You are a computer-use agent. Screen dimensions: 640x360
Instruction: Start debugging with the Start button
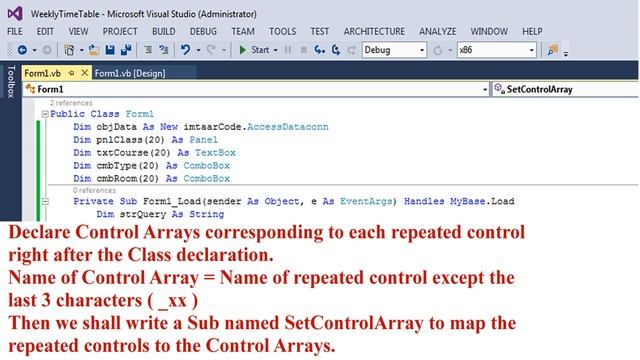tap(254, 50)
